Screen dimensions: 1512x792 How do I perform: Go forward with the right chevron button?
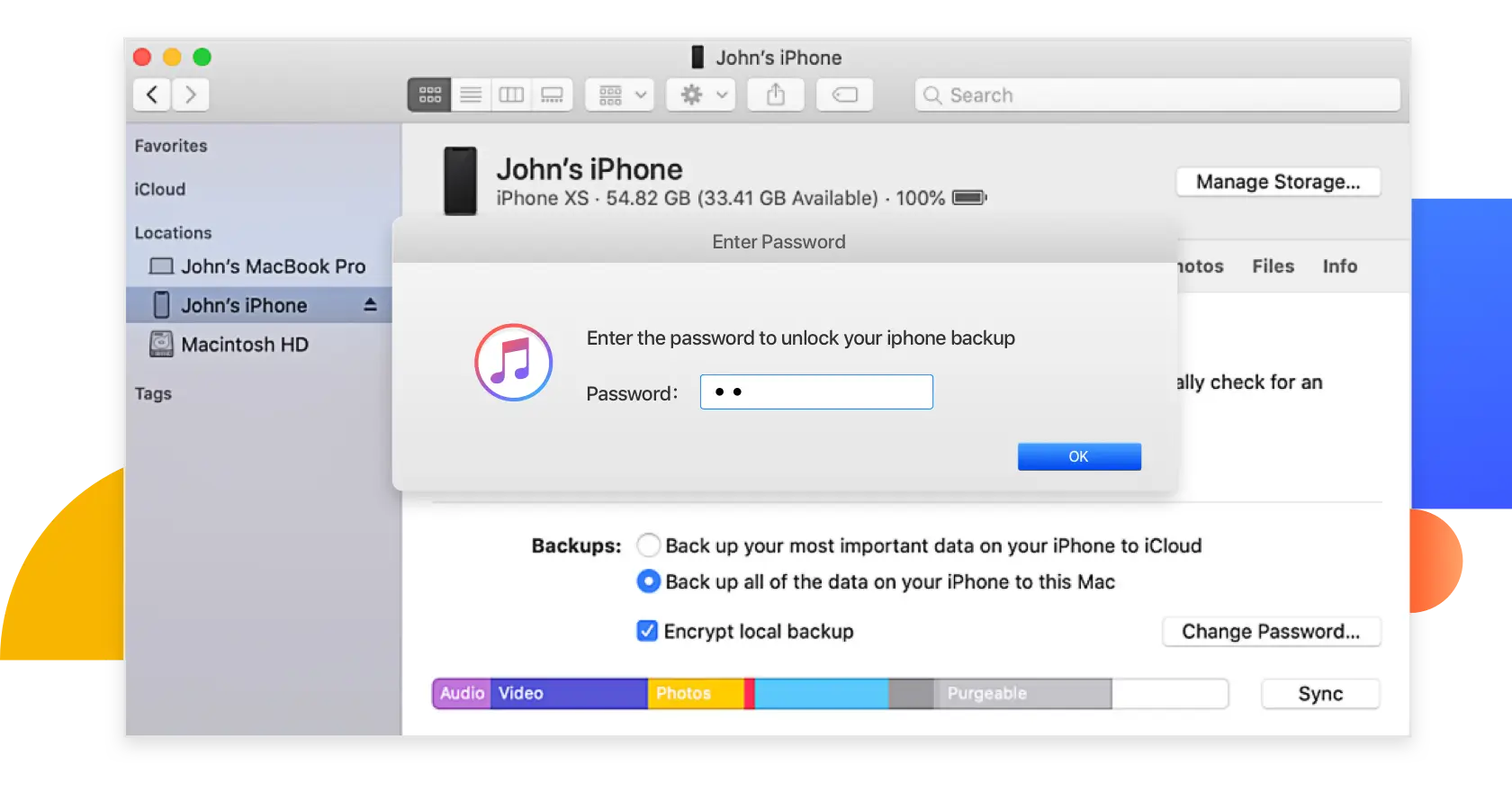[190, 94]
